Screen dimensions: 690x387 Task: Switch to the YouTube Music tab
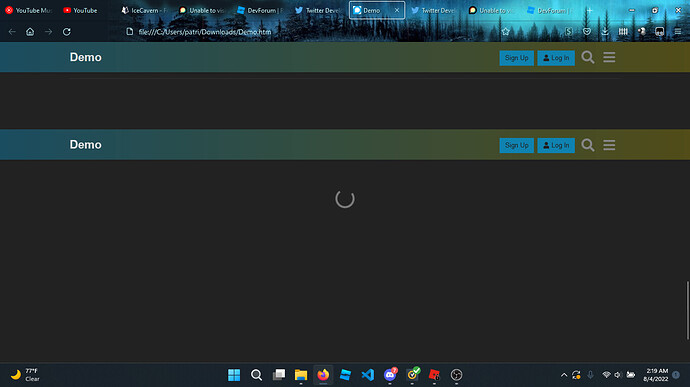pyautogui.click(x=29, y=10)
